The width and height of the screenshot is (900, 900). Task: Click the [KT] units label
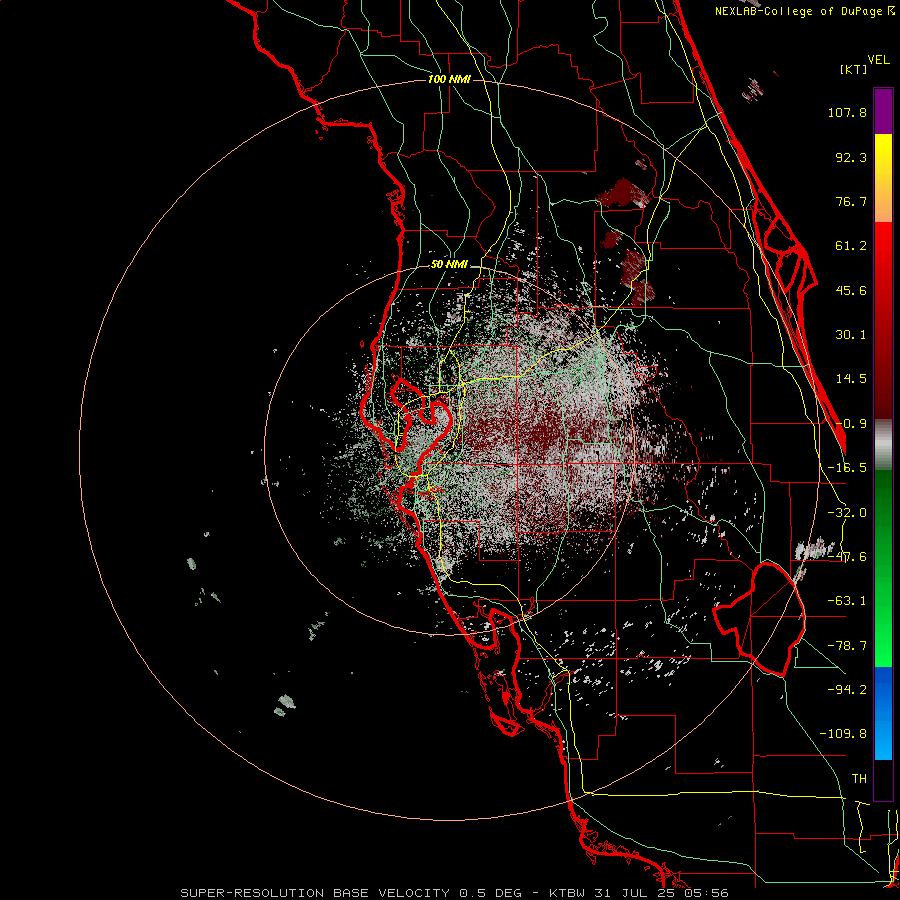854,69
